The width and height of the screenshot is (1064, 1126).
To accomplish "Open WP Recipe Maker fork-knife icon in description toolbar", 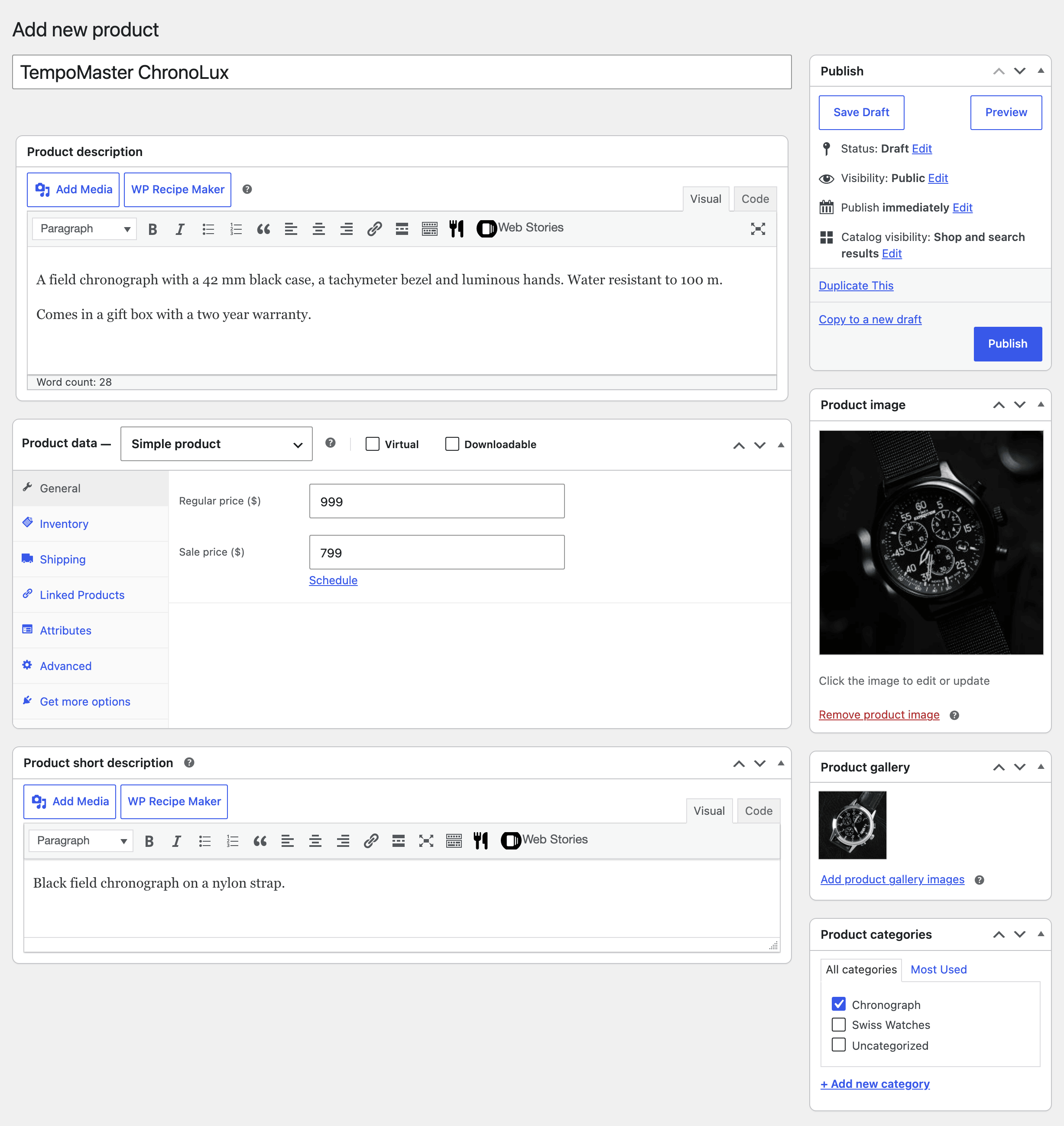I will click(457, 229).
